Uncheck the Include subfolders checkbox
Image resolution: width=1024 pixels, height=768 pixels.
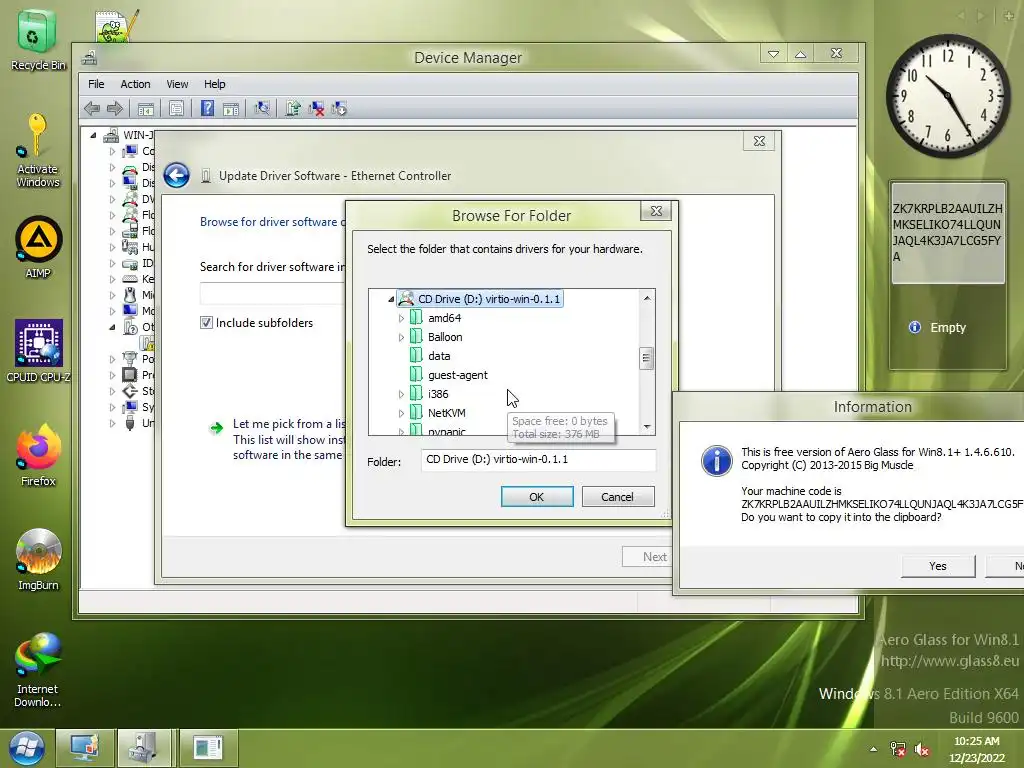206,322
